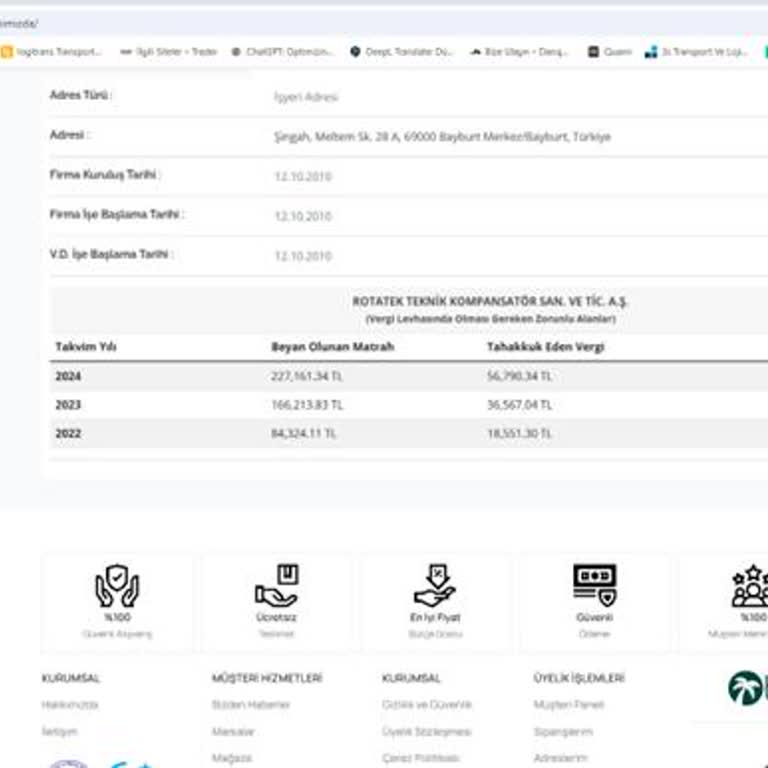The height and width of the screenshot is (768, 768).
Task: Click the customer satisfaction stars icon
Action: (750, 586)
